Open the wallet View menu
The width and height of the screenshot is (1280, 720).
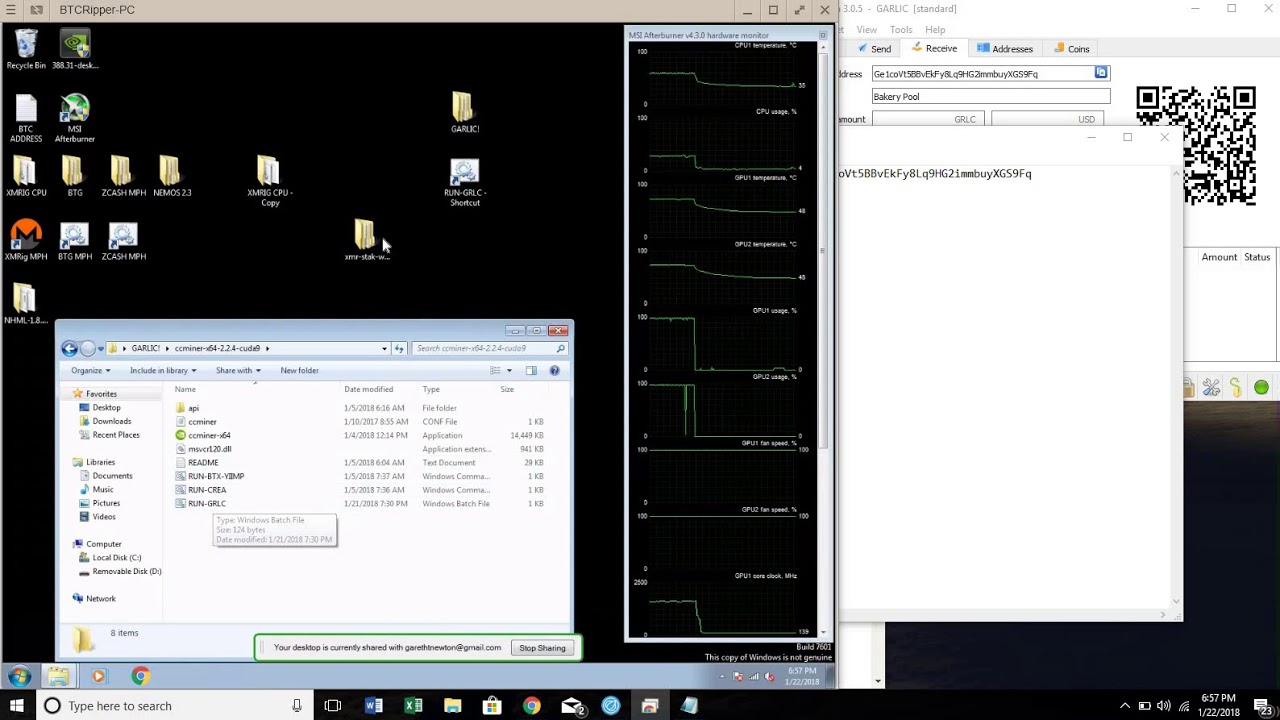(866, 30)
